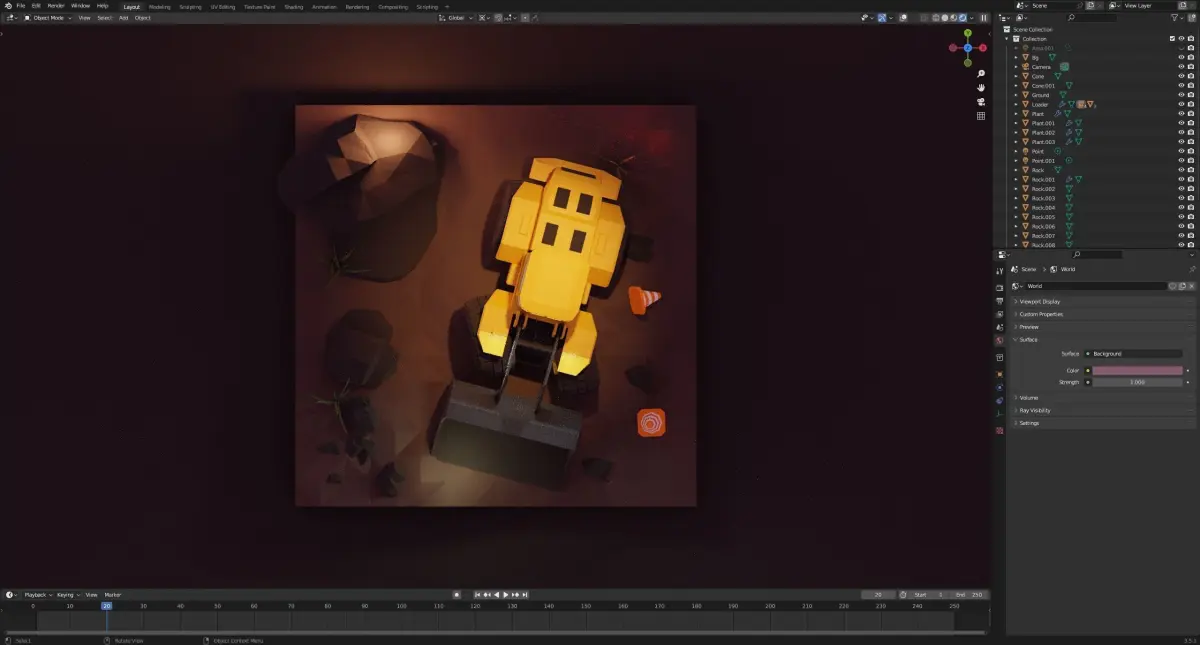Open the Output properties tab
Viewport: 1200px width, 645px height.
999,301
